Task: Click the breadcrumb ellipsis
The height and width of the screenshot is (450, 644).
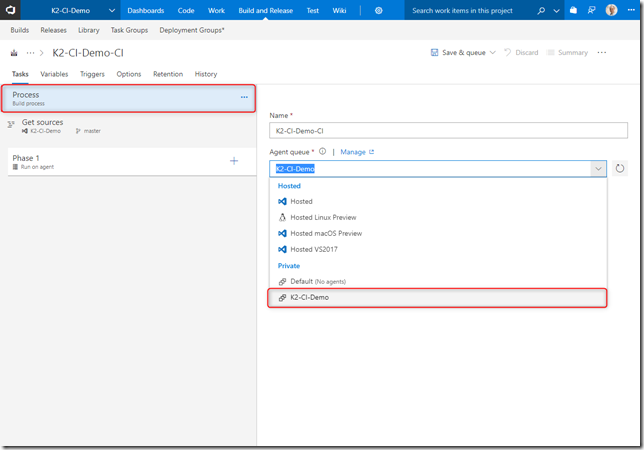Action: pyautogui.click(x=30, y=53)
